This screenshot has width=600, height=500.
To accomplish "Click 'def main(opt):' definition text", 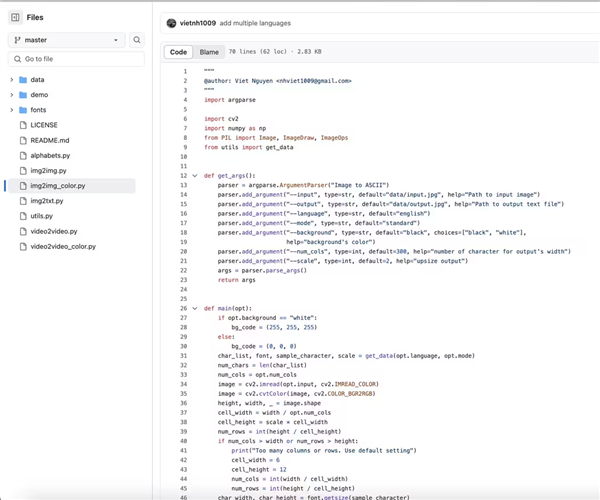I will tap(228, 308).
